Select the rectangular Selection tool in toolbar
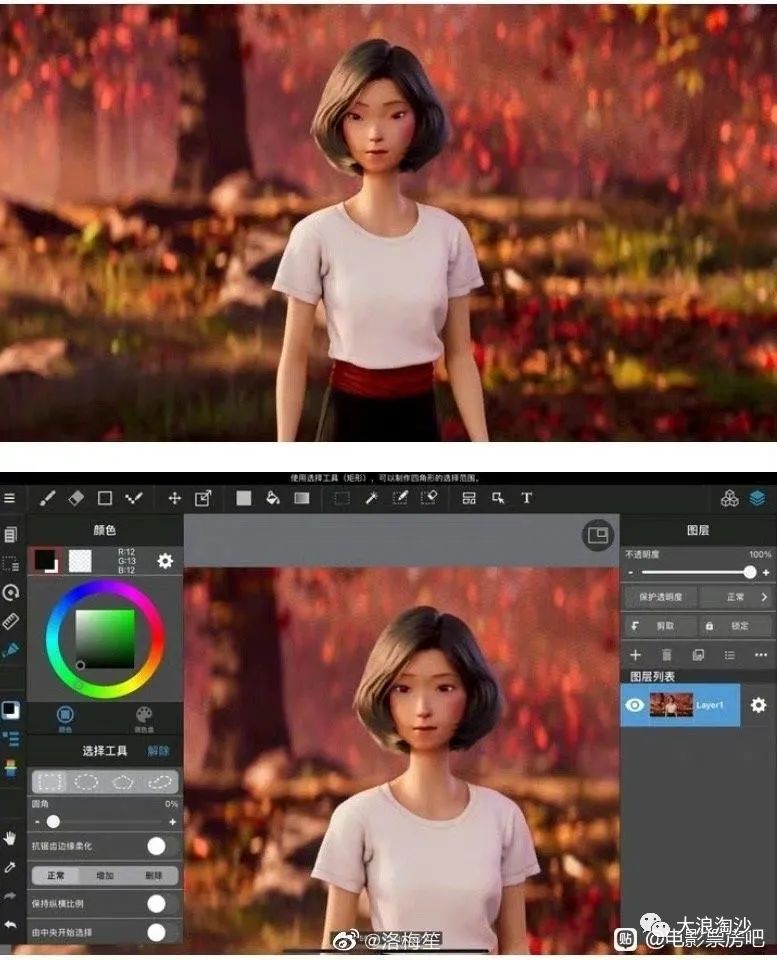777x960 pixels. click(x=342, y=498)
